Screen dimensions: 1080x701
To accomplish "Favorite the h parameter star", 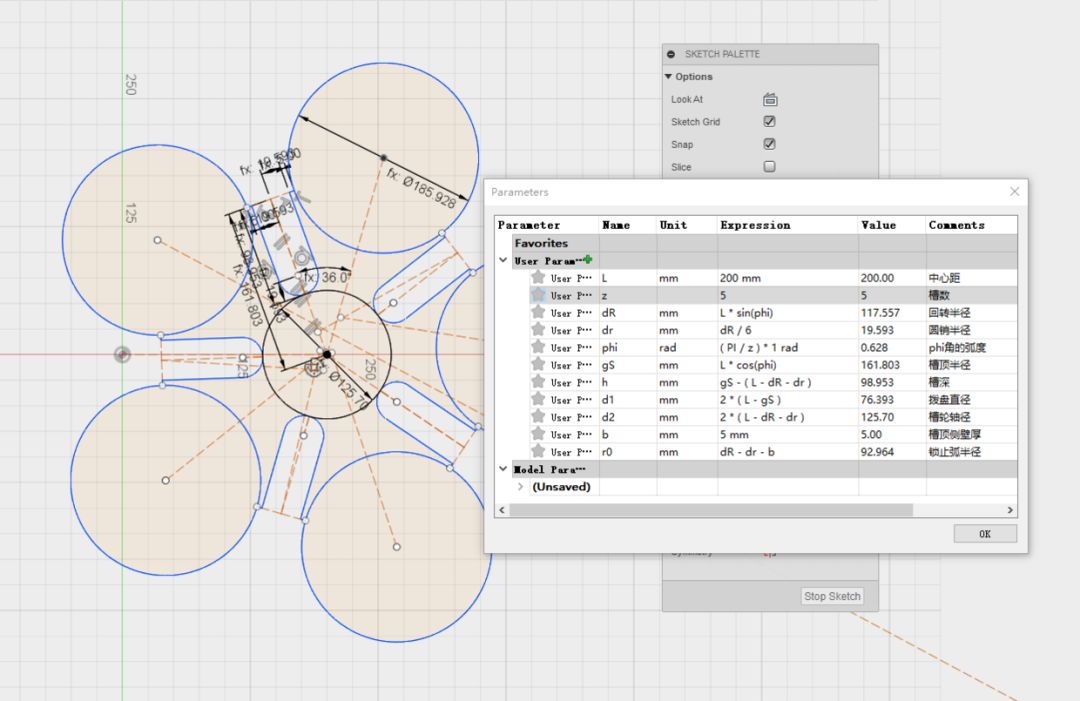I will pyautogui.click(x=538, y=381).
